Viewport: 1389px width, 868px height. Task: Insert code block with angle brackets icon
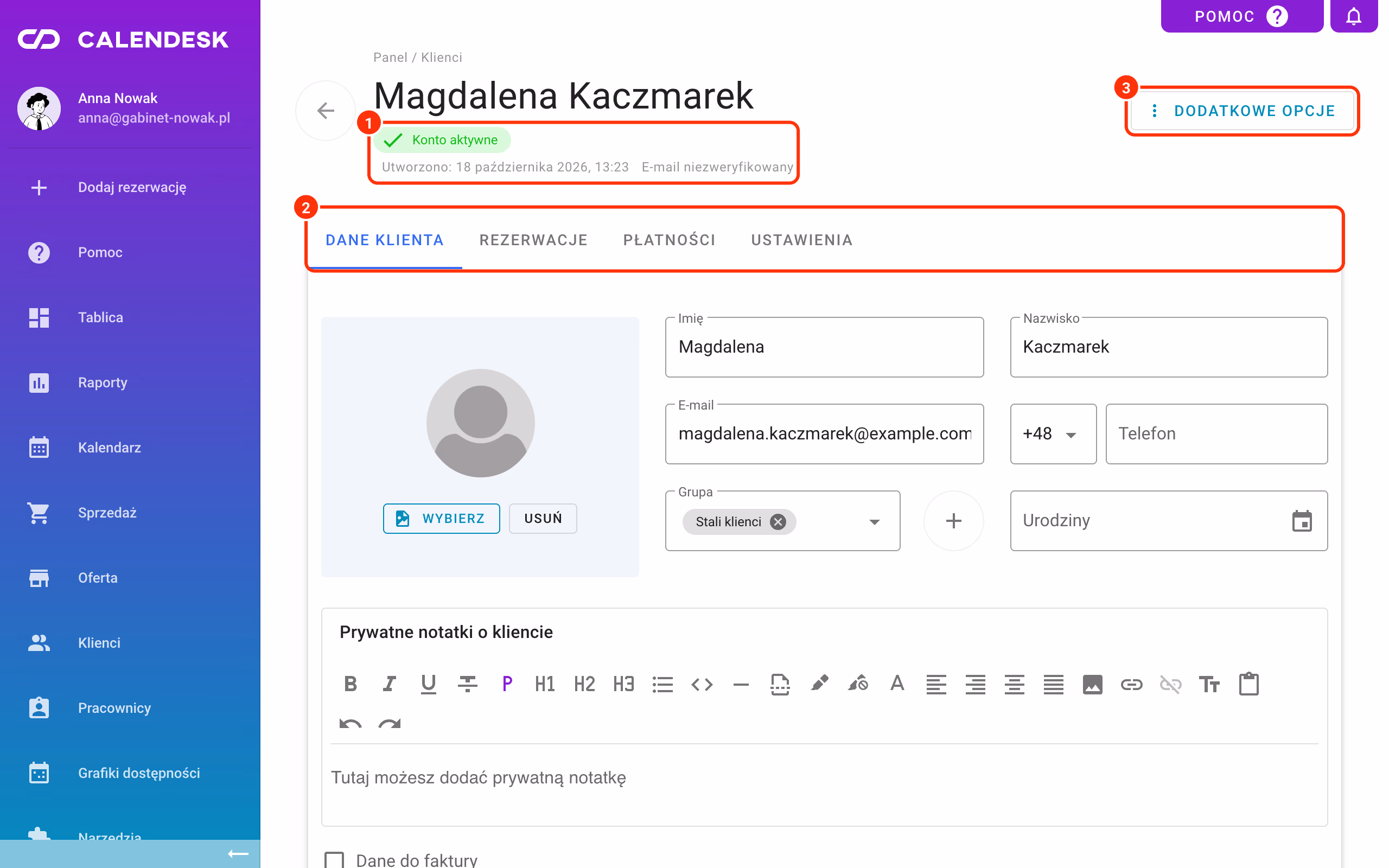(702, 684)
